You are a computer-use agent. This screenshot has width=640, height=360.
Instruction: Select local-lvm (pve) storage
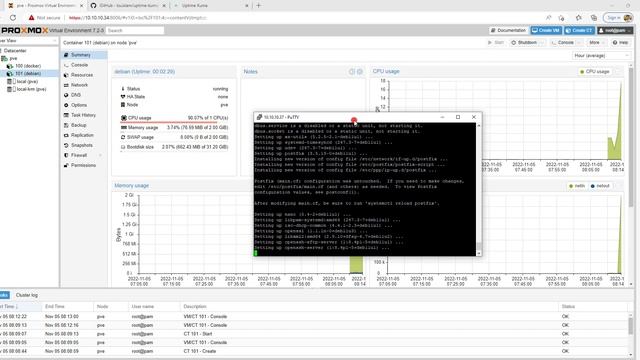point(31,89)
